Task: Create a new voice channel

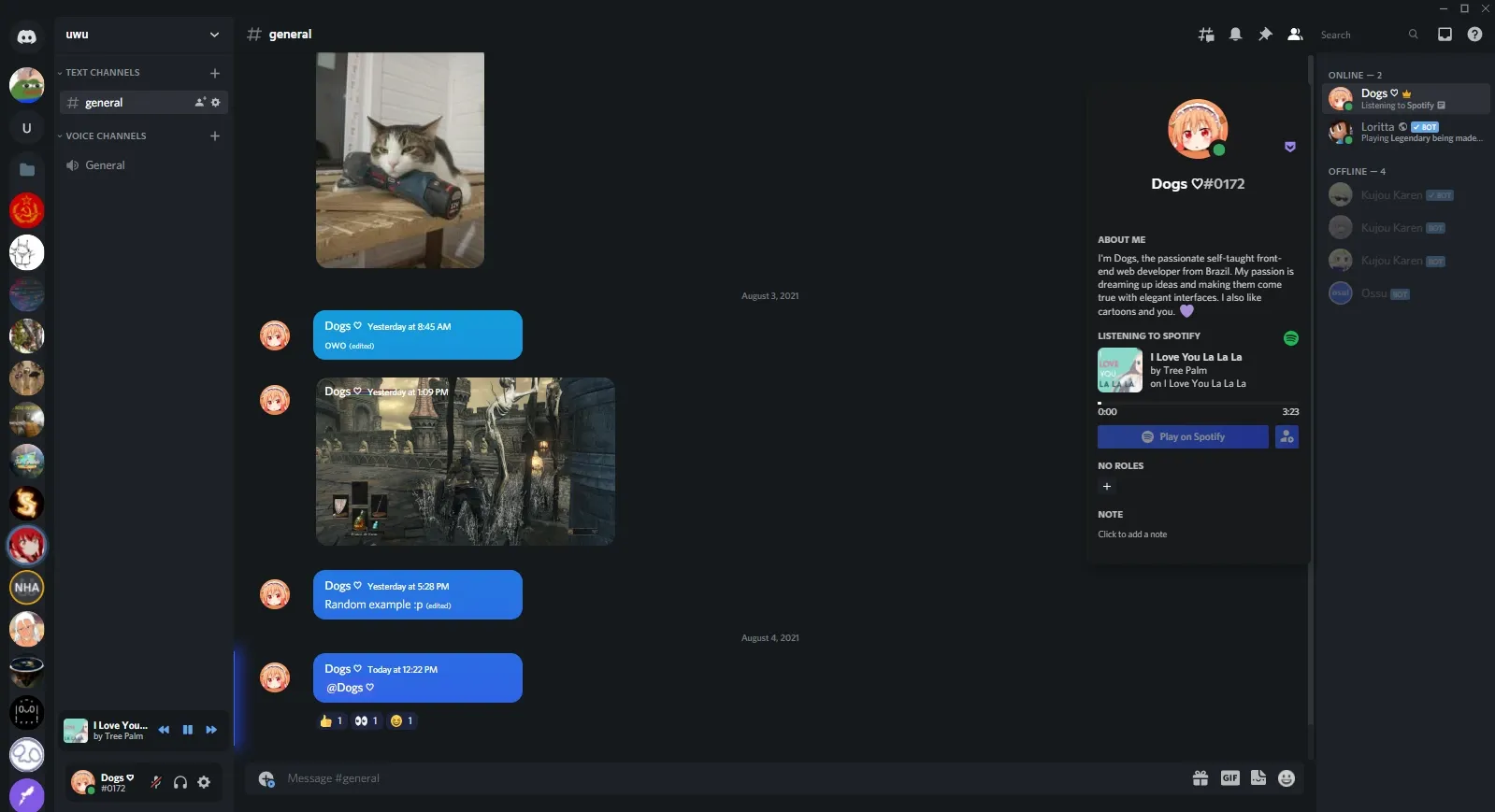Action: click(x=215, y=136)
